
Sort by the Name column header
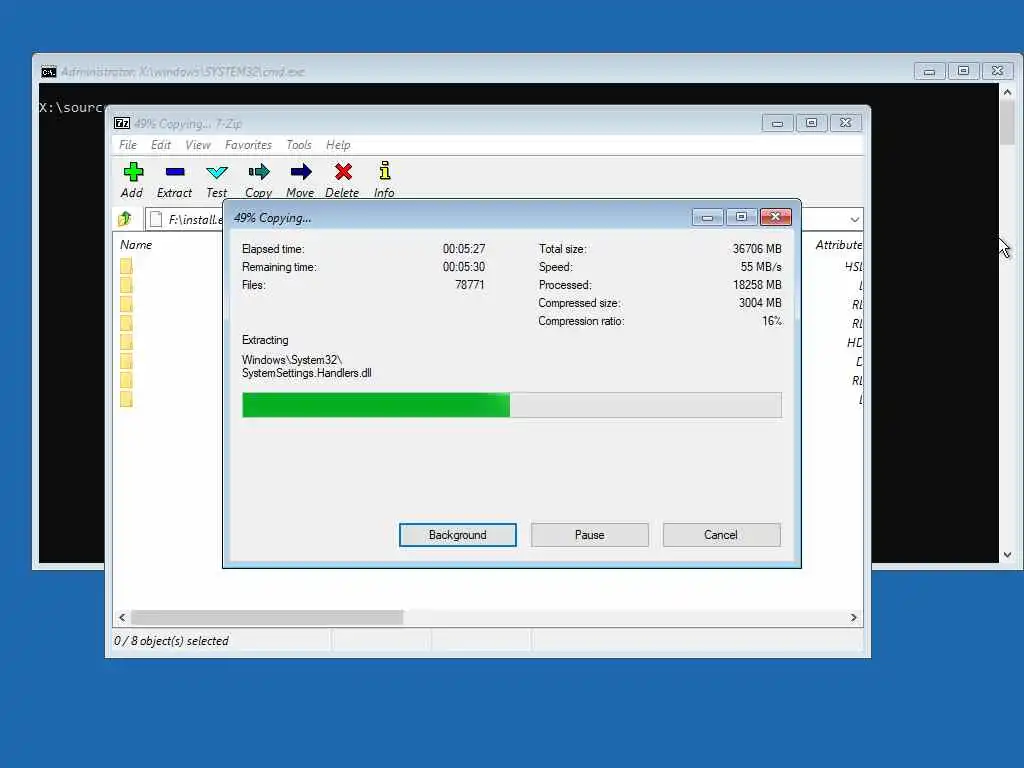pos(136,245)
